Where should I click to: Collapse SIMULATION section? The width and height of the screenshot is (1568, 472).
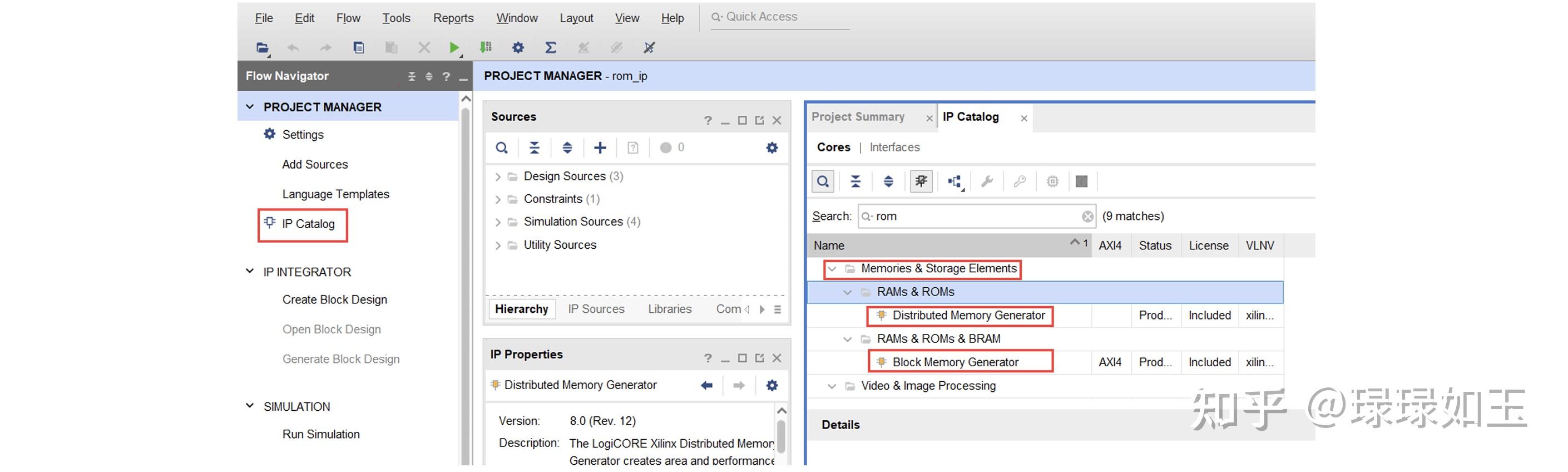tap(250, 406)
